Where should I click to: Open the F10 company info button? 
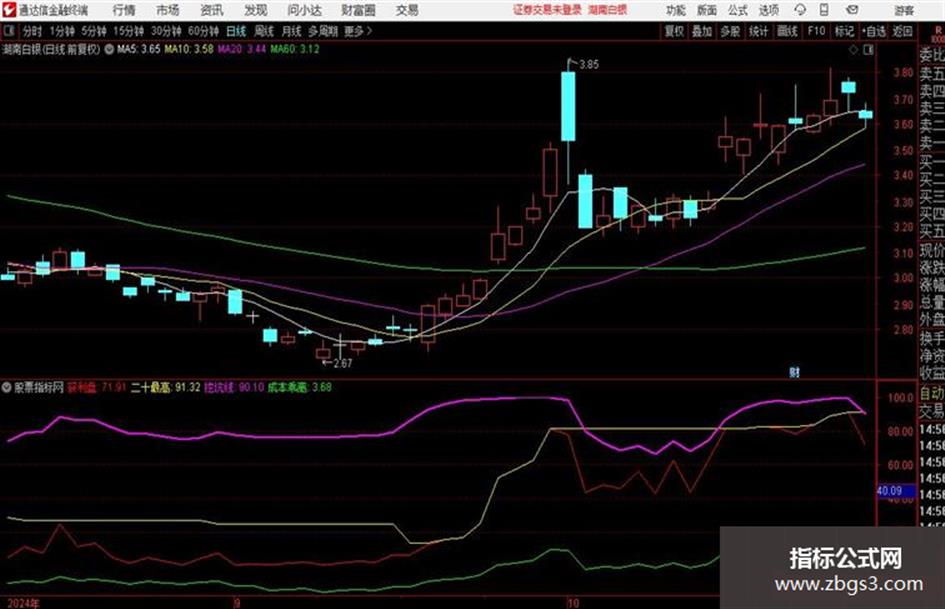[x=816, y=31]
